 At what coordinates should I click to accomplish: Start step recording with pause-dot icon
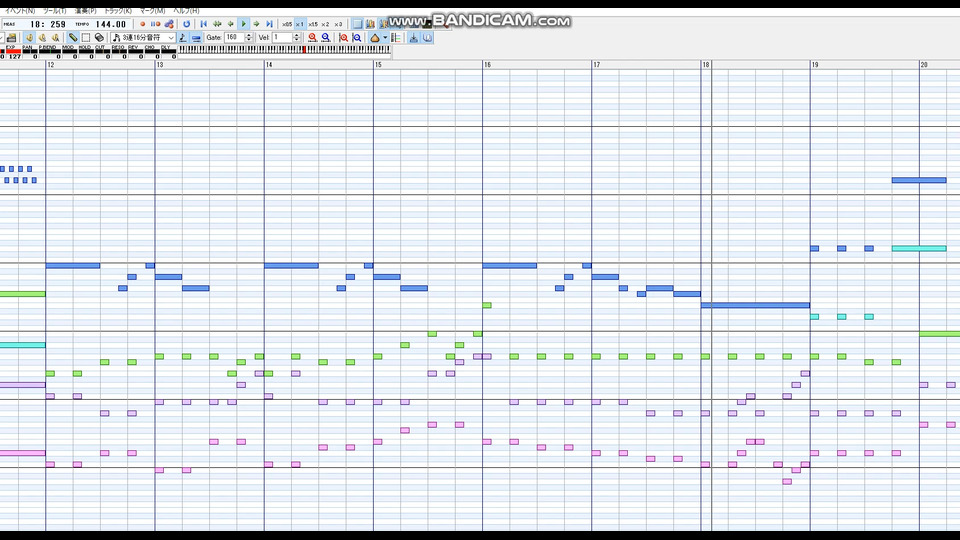click(x=156, y=24)
